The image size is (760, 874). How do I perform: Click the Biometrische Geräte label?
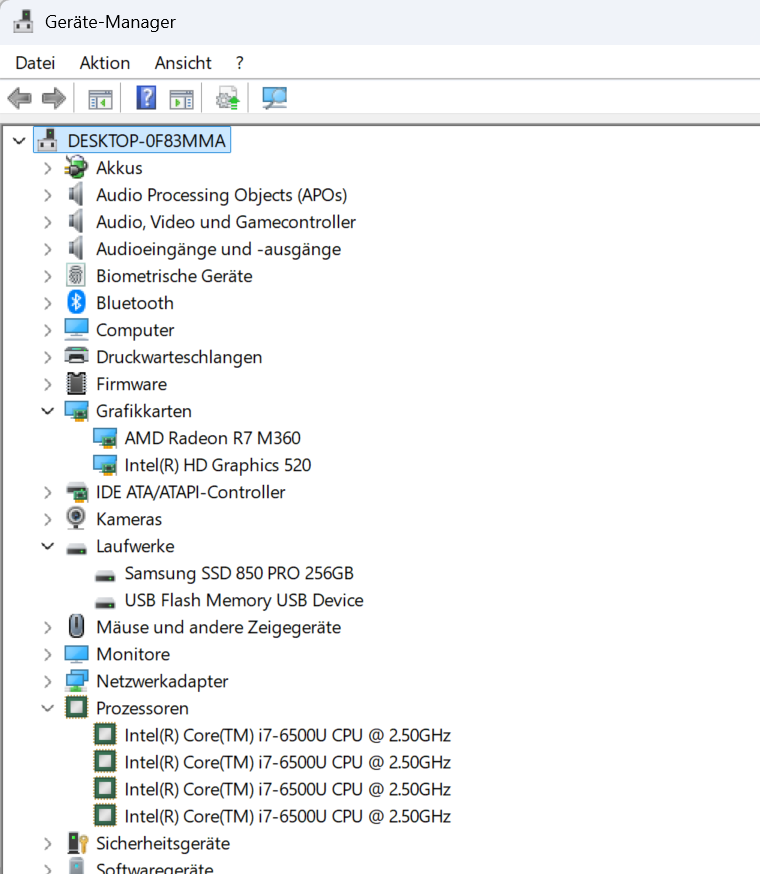pos(174,276)
